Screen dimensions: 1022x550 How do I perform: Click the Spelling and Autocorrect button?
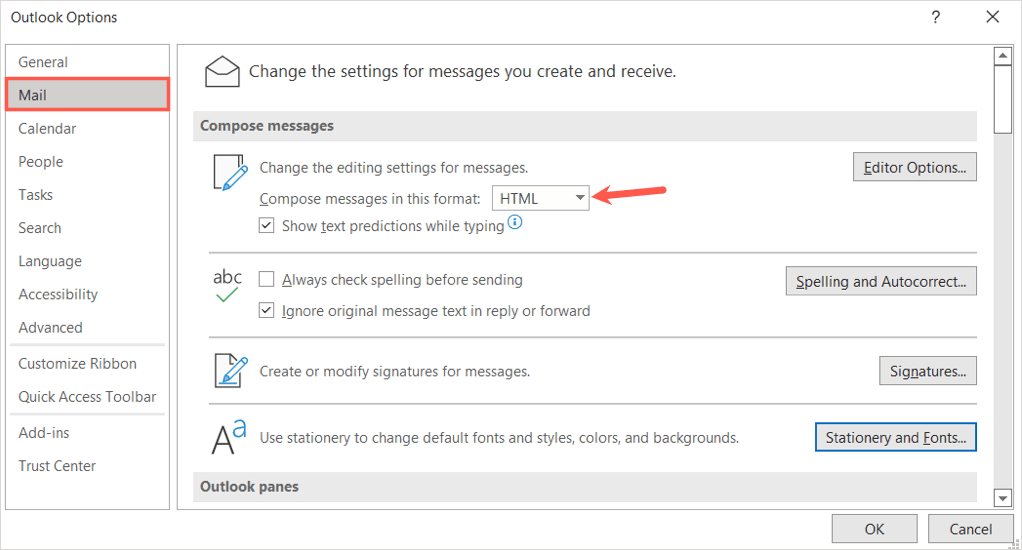pos(881,281)
